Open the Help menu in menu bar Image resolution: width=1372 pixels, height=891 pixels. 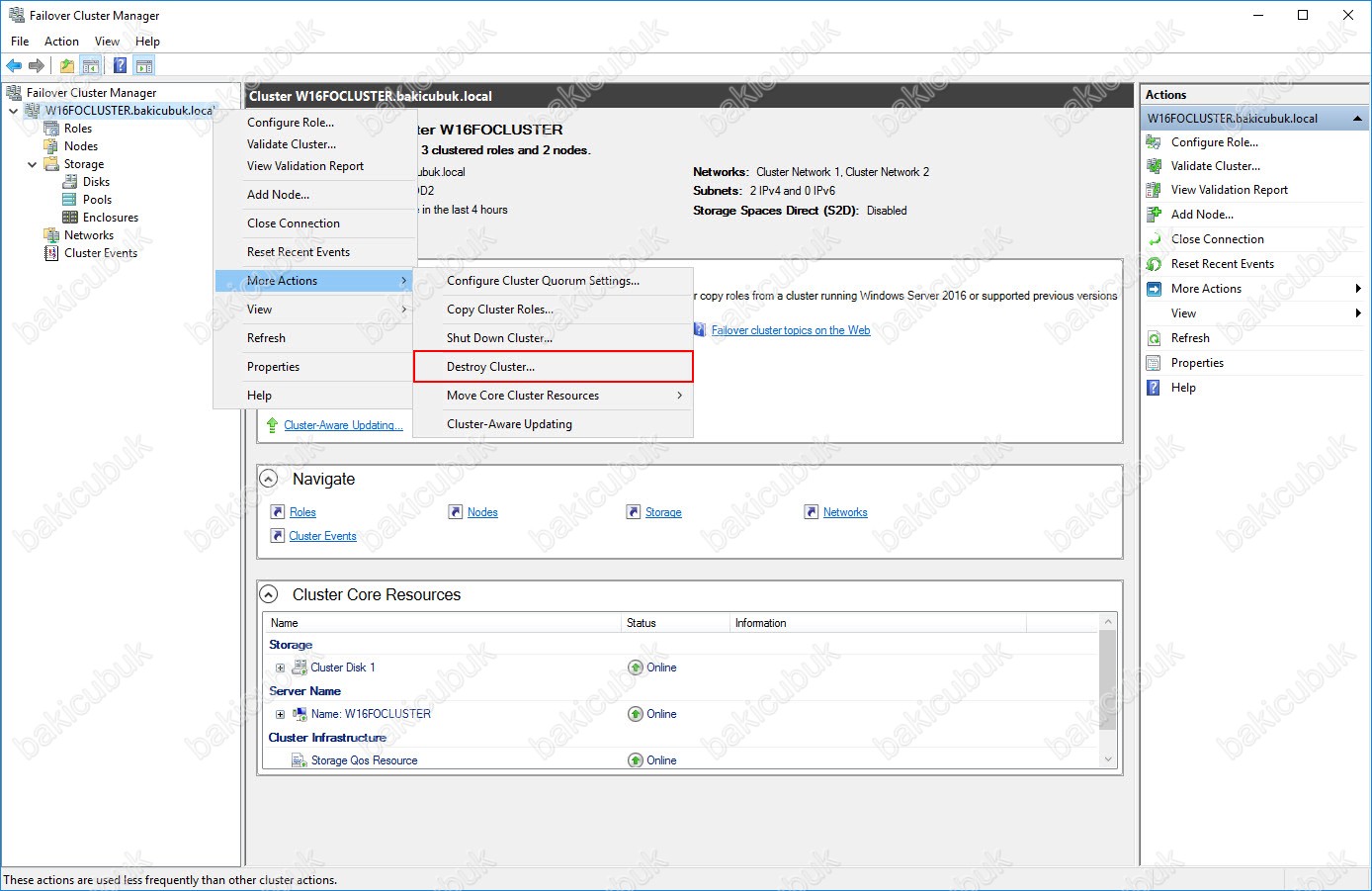147,42
